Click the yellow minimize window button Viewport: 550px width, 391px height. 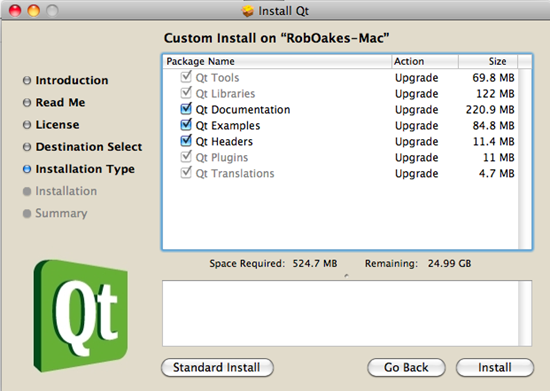34,11
